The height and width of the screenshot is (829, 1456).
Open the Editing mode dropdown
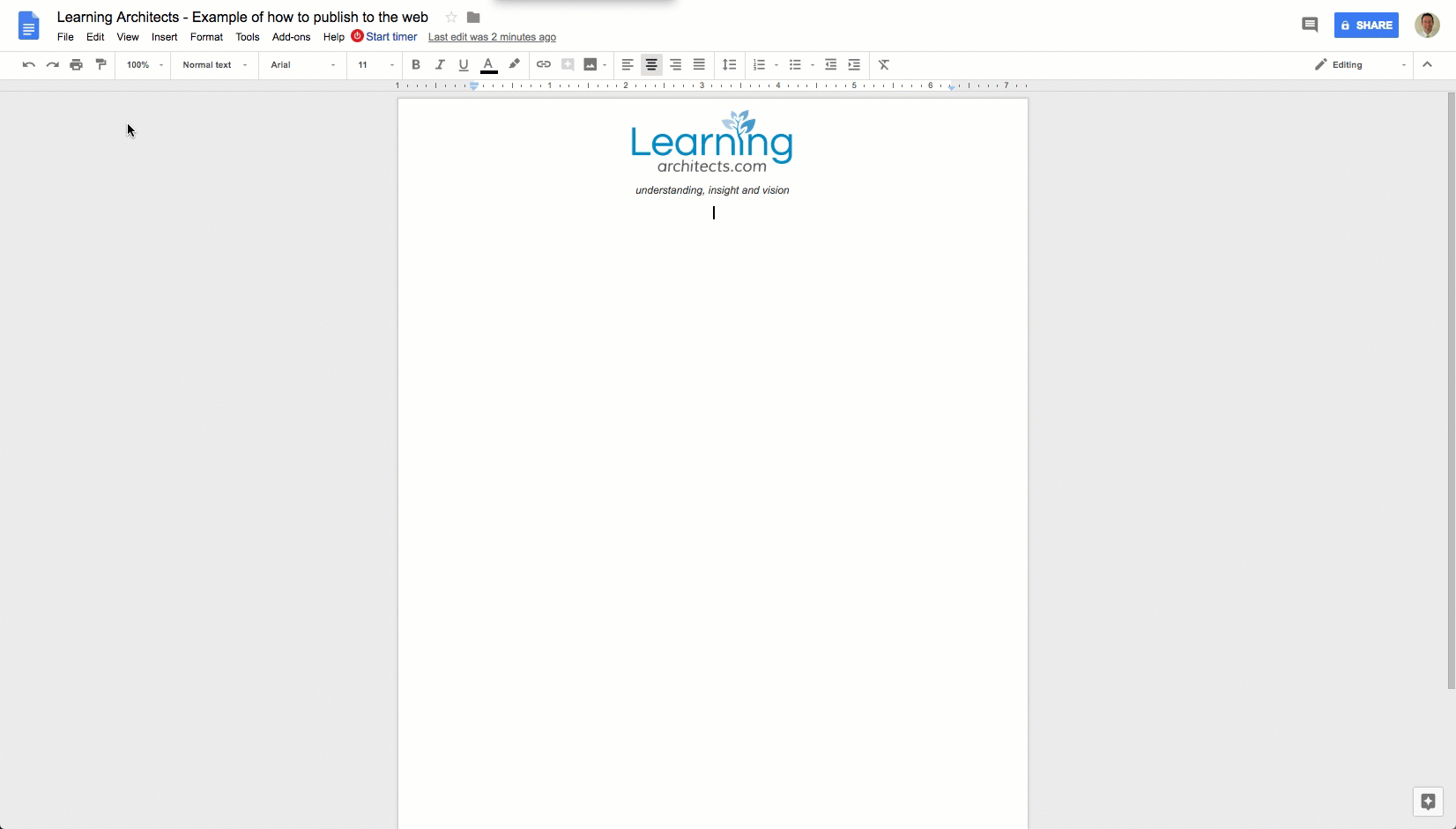pyautogui.click(x=1360, y=65)
